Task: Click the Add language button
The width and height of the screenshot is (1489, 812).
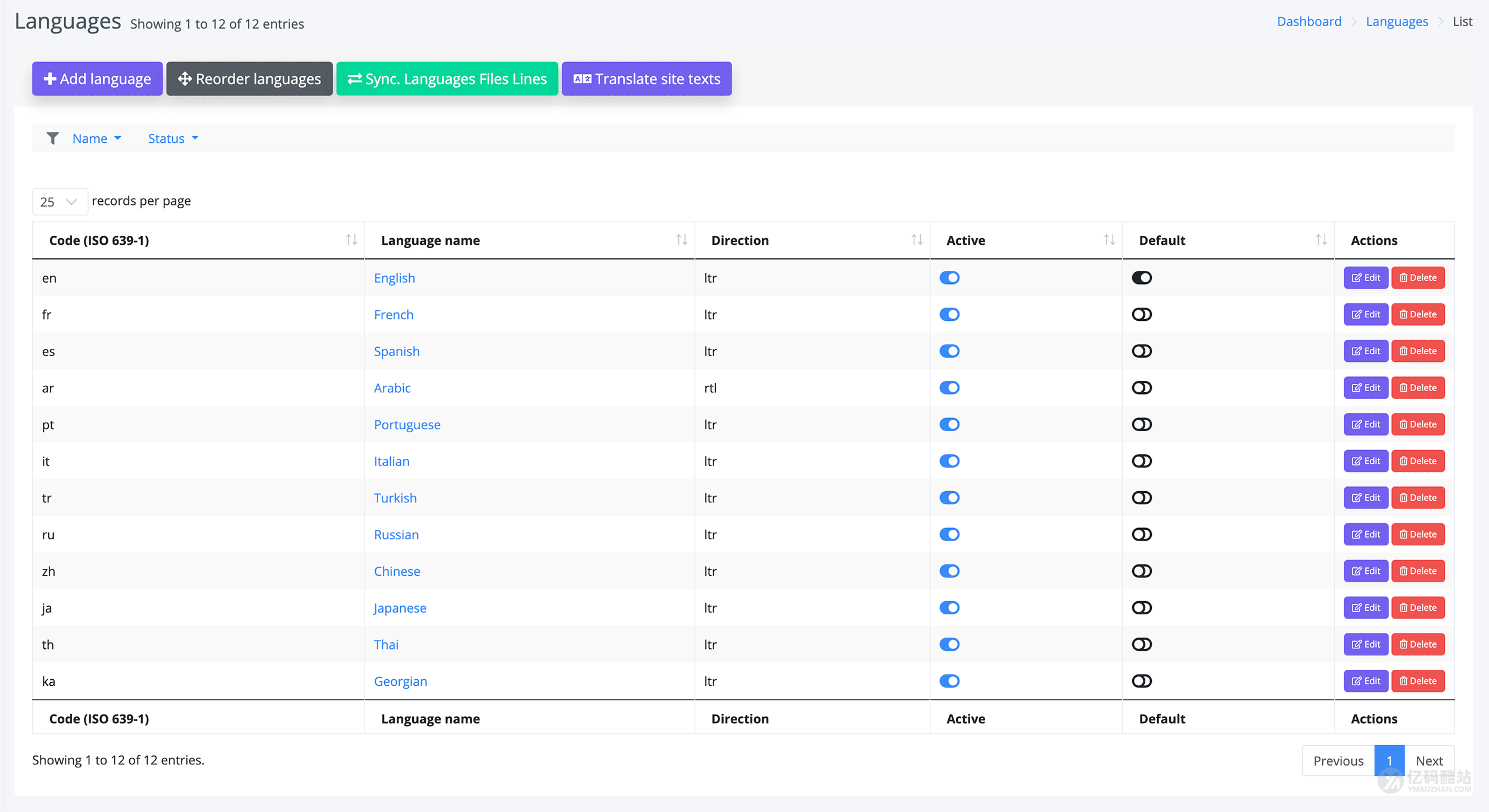Action: pyautogui.click(x=98, y=79)
